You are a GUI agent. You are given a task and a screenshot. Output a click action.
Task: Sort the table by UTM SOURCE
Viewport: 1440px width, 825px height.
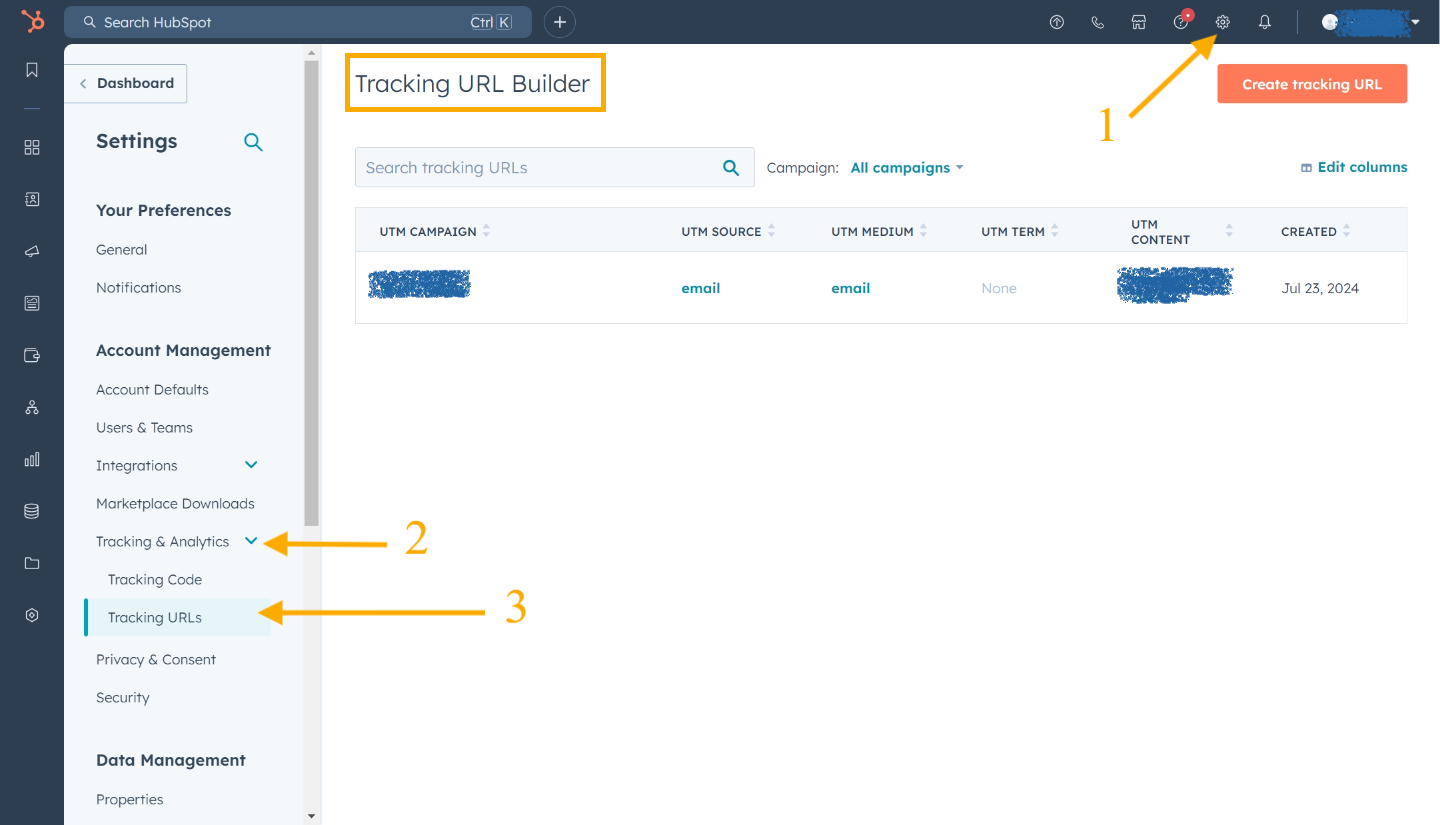click(773, 230)
